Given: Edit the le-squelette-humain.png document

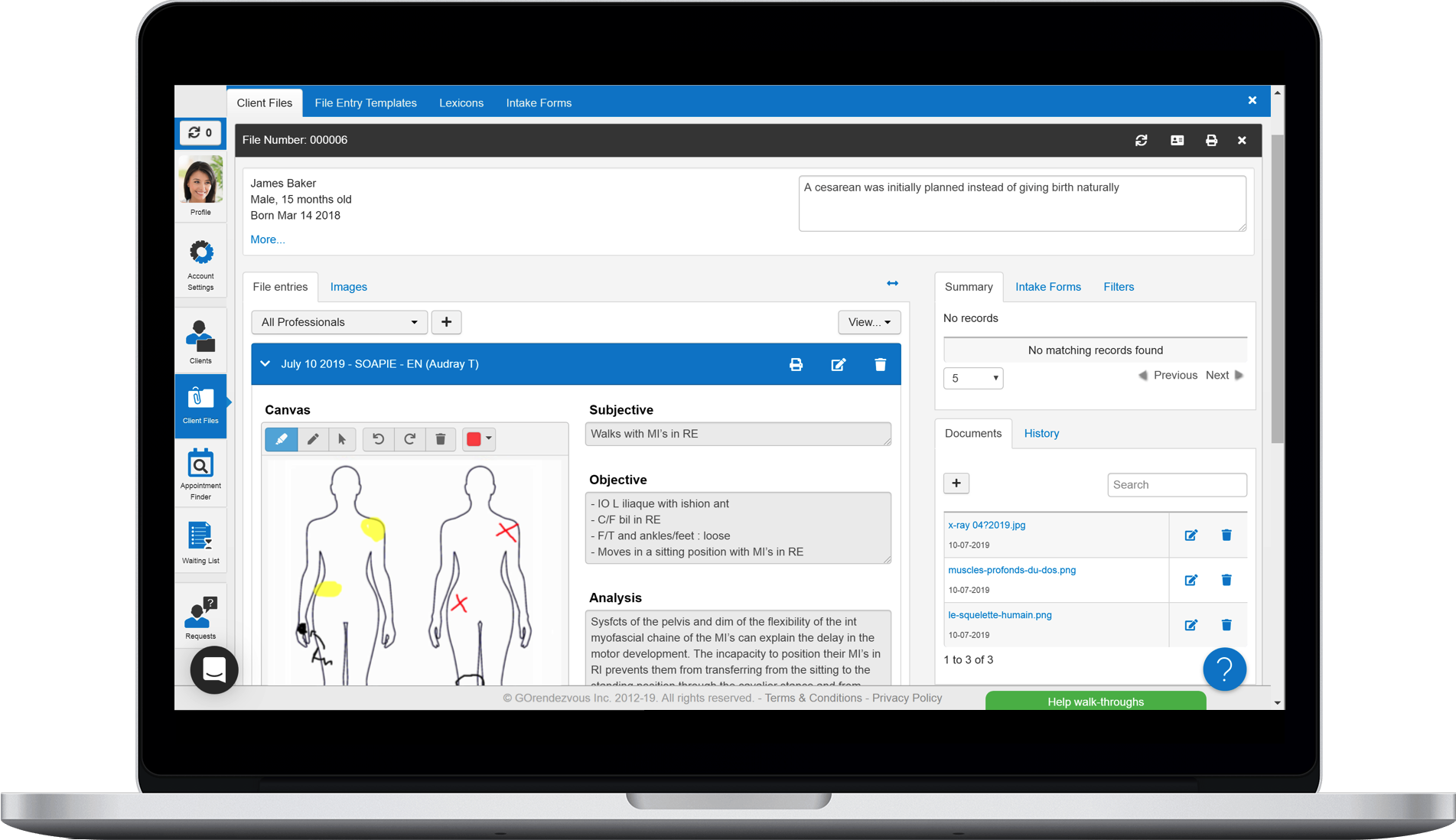Looking at the screenshot, I should 1191,625.
